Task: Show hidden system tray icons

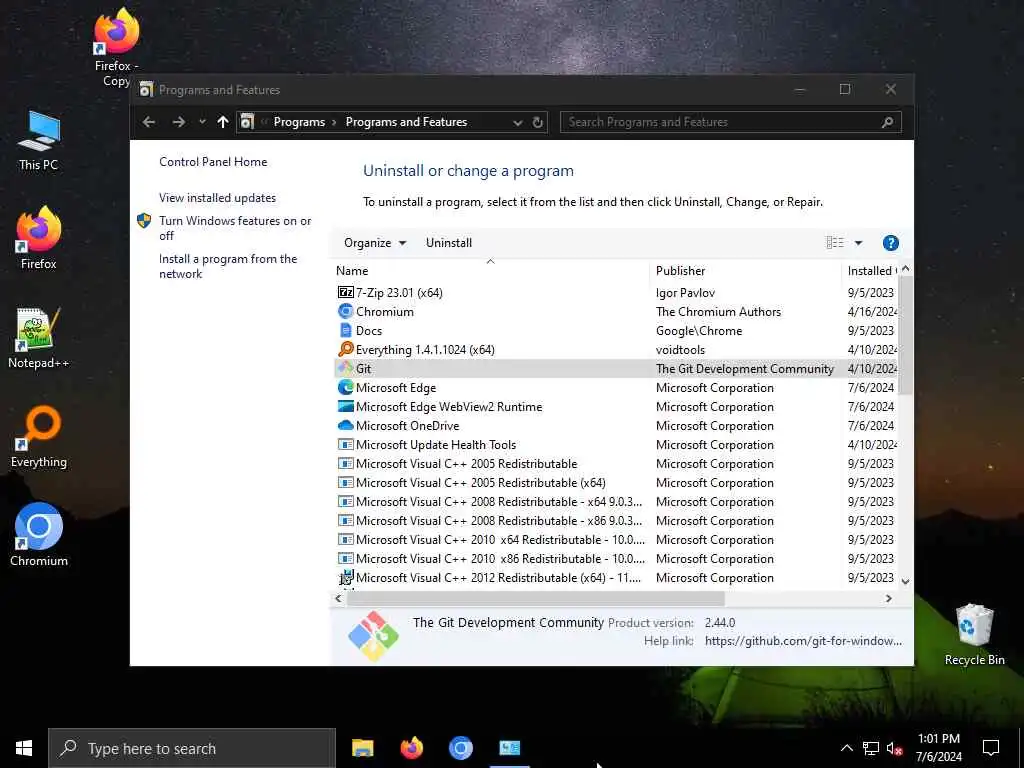Action: coord(846,748)
